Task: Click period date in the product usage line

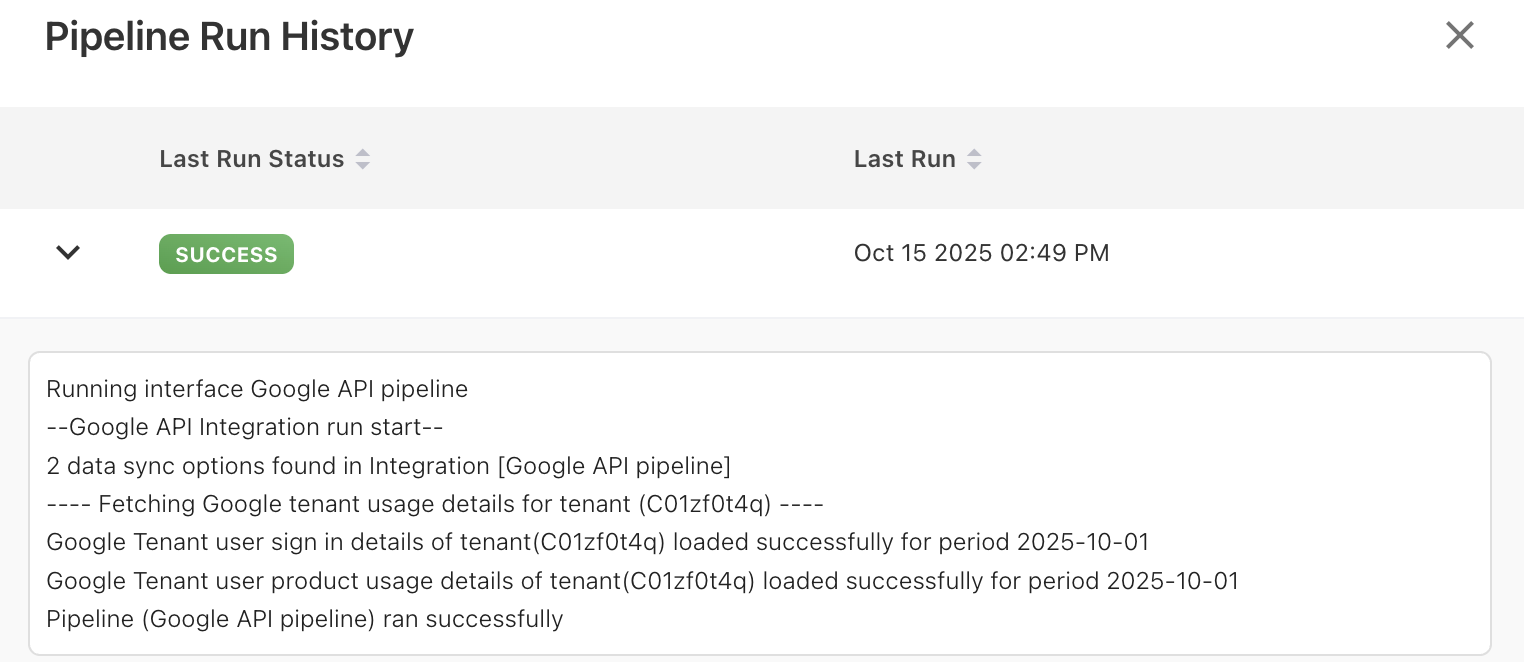Action: (1173, 581)
